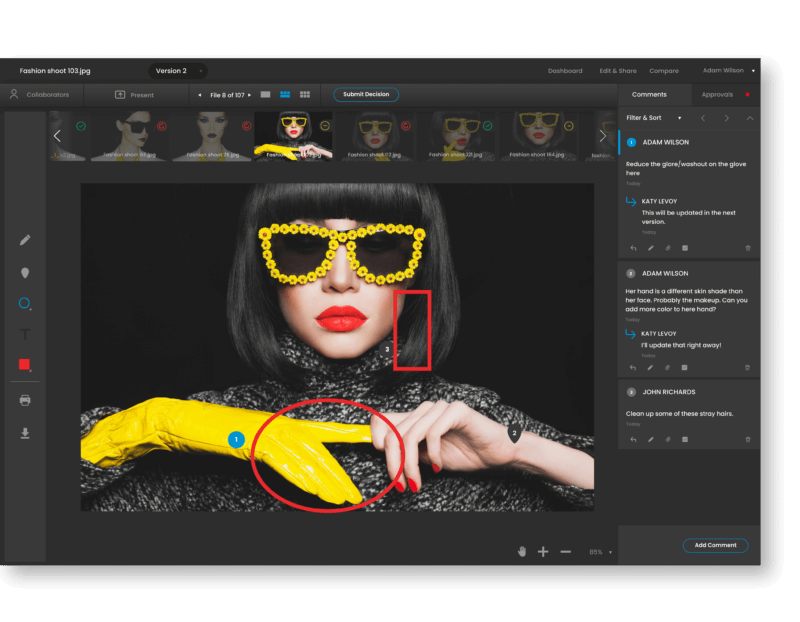Open the Version 2 dropdown

tap(176, 70)
